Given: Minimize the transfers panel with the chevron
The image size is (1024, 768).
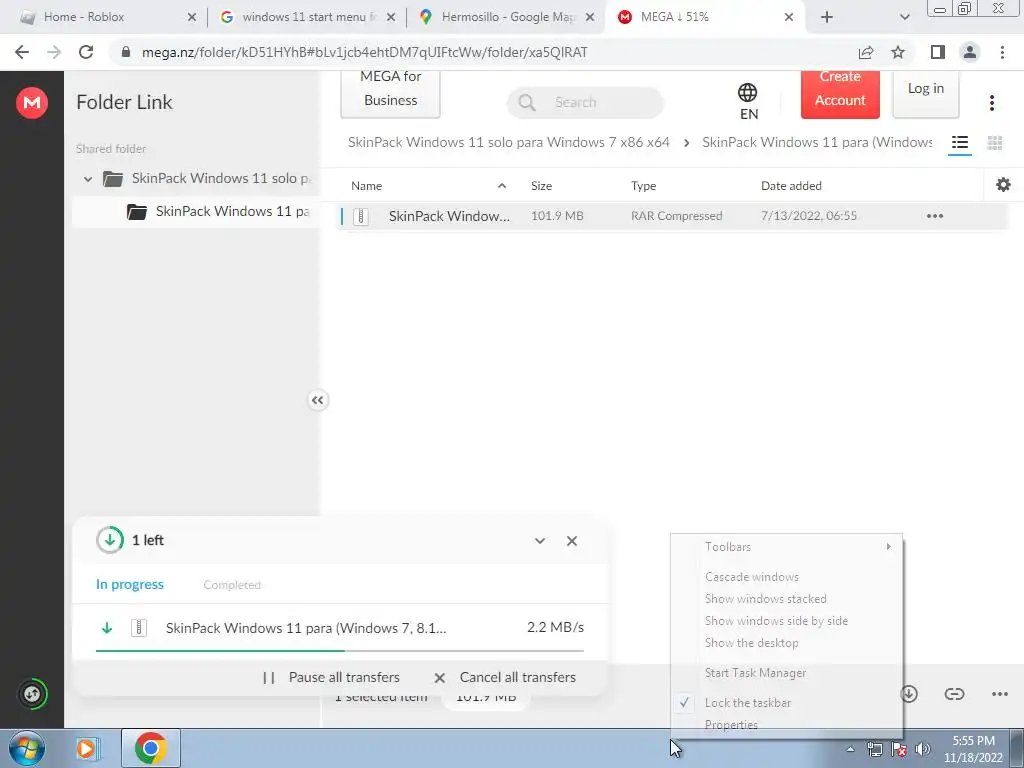Looking at the screenshot, I should click(x=540, y=541).
